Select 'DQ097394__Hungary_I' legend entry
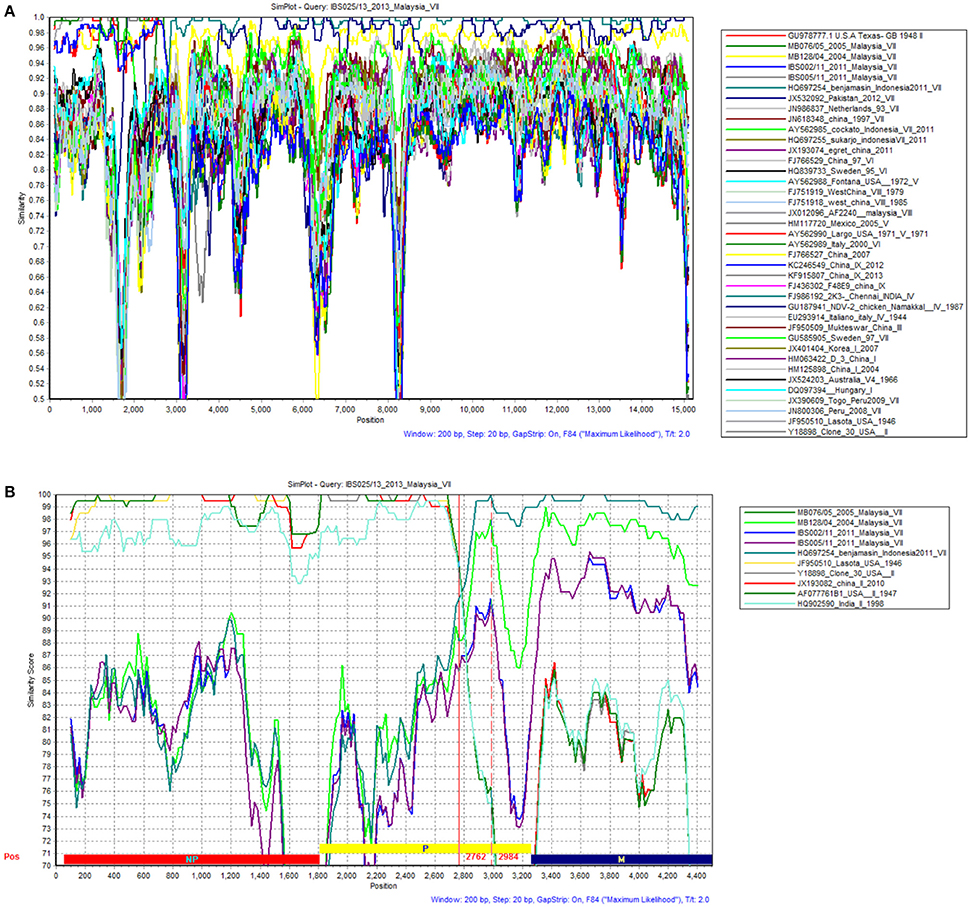 (830, 391)
